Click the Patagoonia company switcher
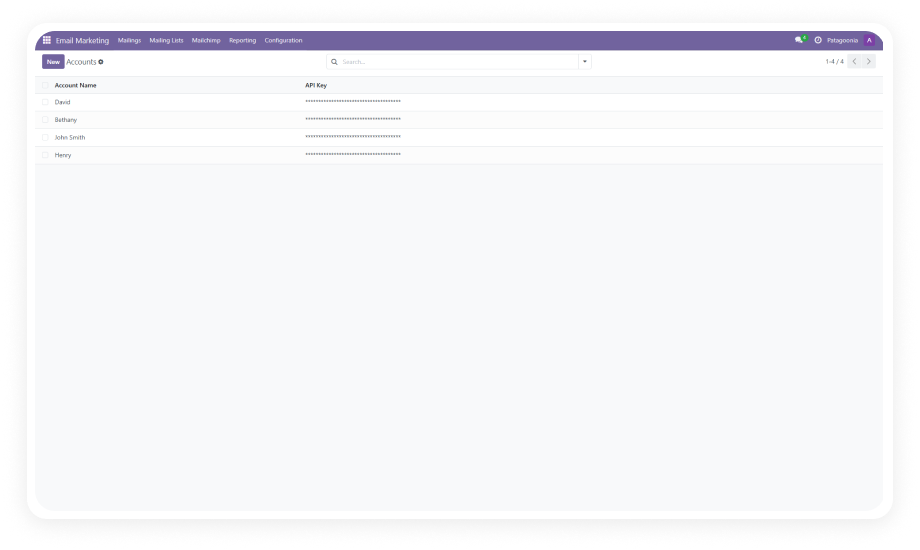Viewport: 920px width, 550px height. (842, 41)
